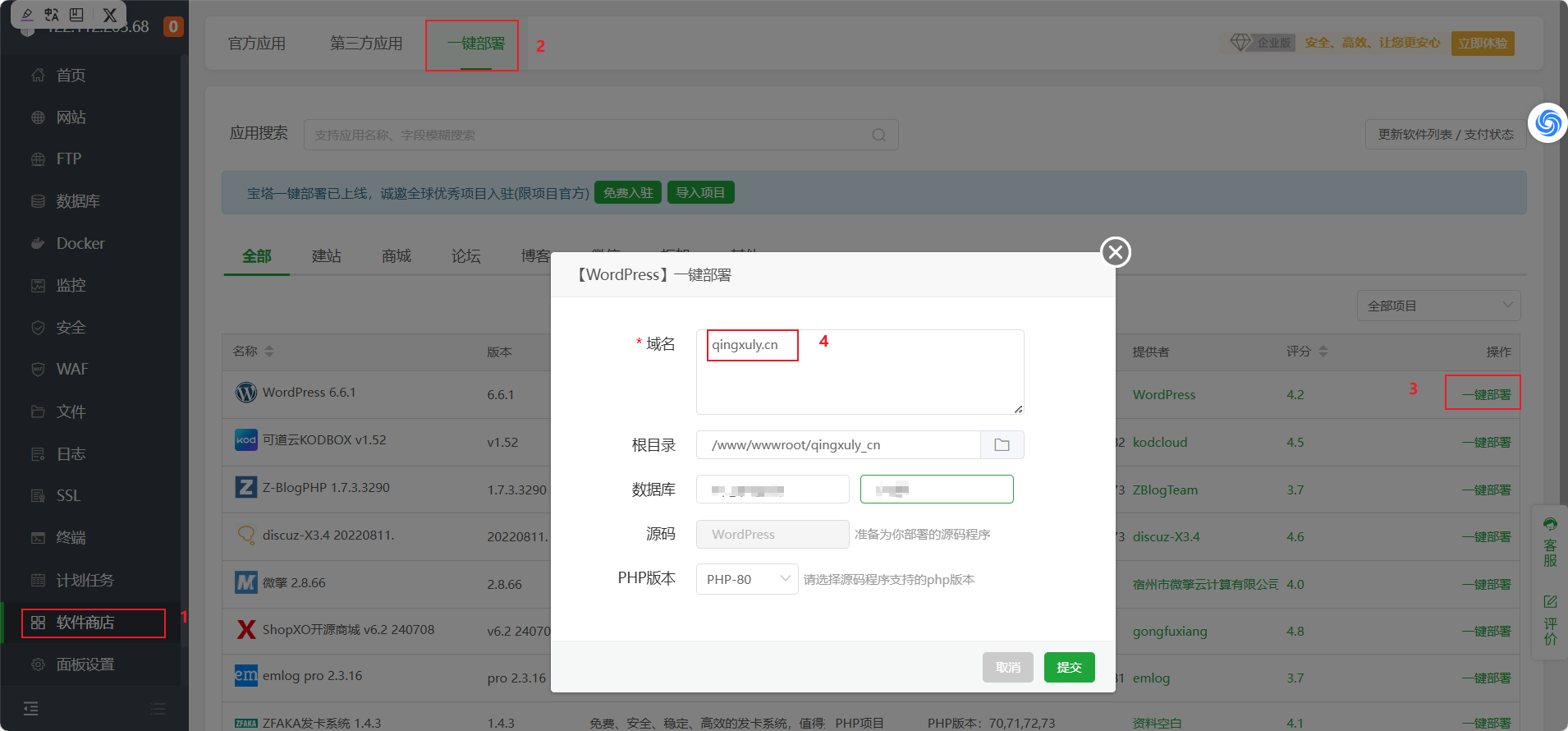Open 客服 customer service side button

click(x=1550, y=542)
